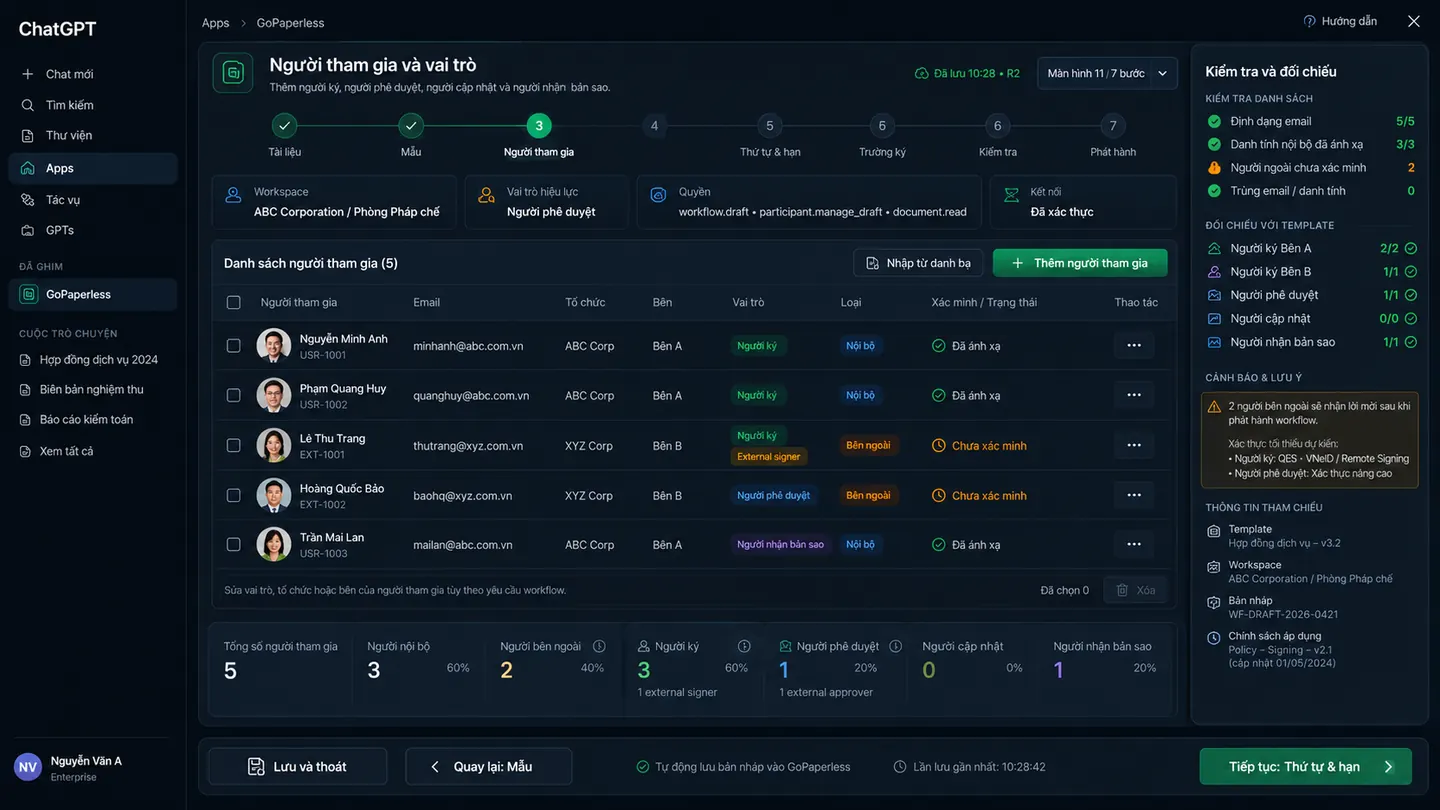The width and height of the screenshot is (1440, 810).
Task: Click the Xóa trash button
Action: pos(1135,590)
